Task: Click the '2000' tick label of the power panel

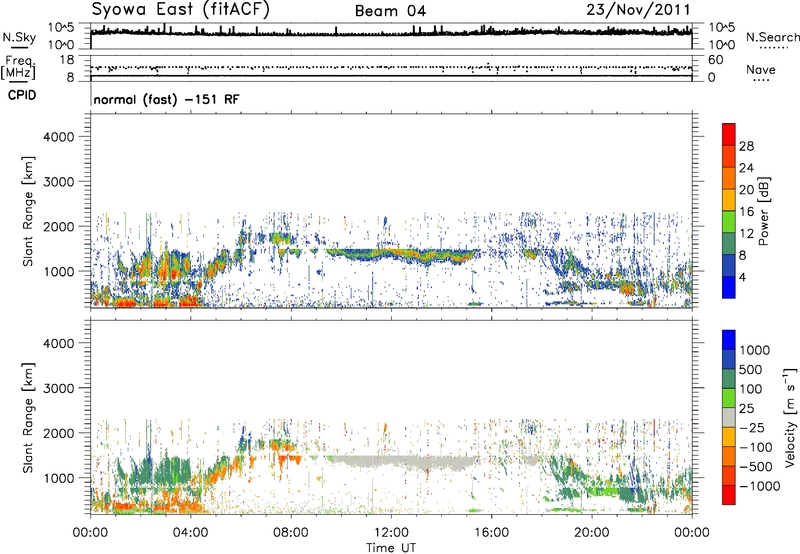Action: pyautogui.click(x=58, y=226)
